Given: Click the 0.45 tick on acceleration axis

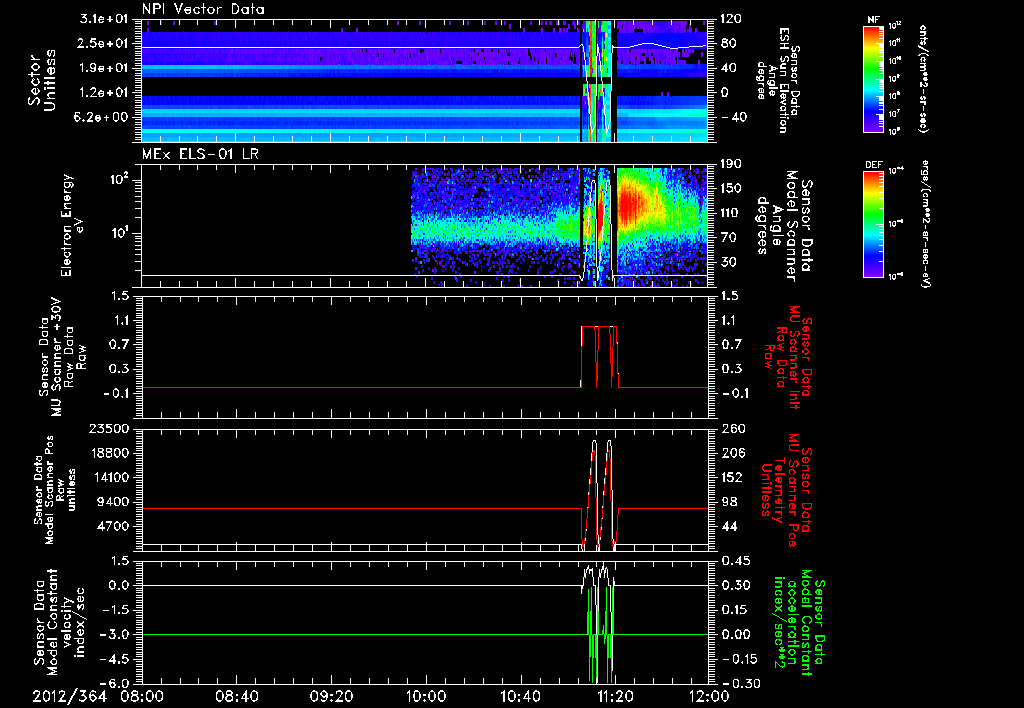Looking at the screenshot, I should point(735,560).
